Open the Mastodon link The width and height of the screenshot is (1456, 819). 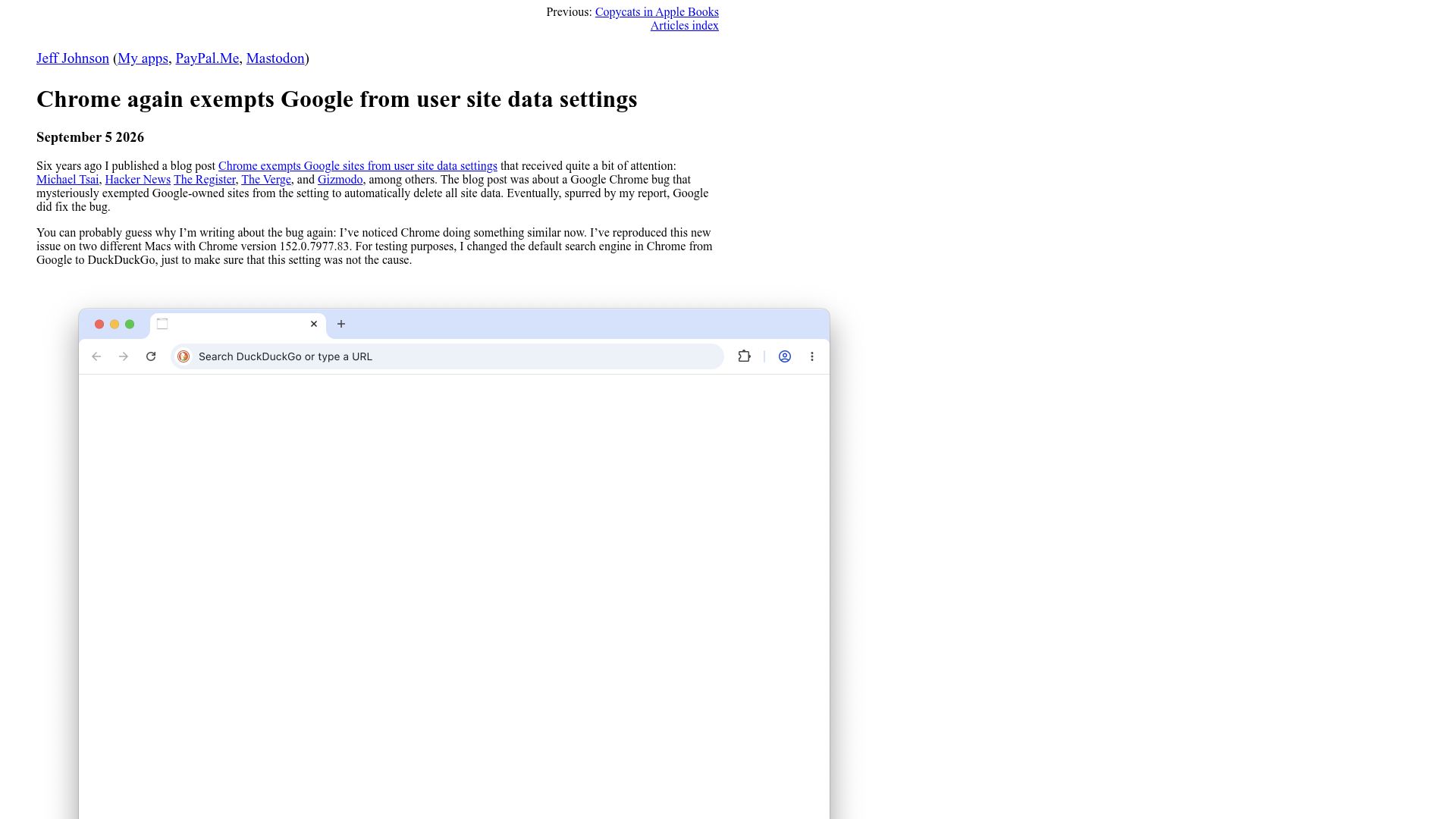[x=275, y=58]
